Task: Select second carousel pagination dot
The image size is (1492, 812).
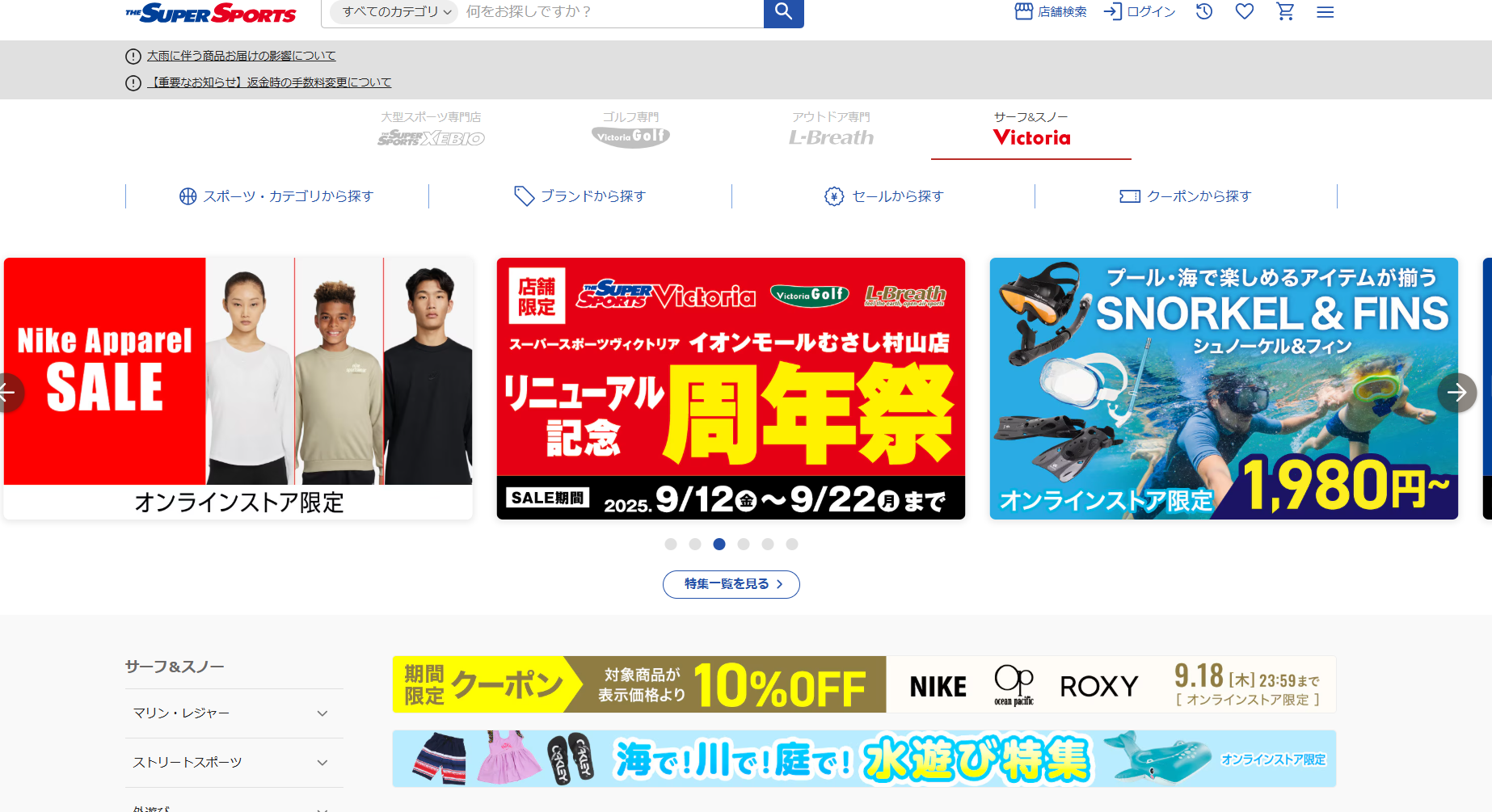Action: pyautogui.click(x=695, y=545)
